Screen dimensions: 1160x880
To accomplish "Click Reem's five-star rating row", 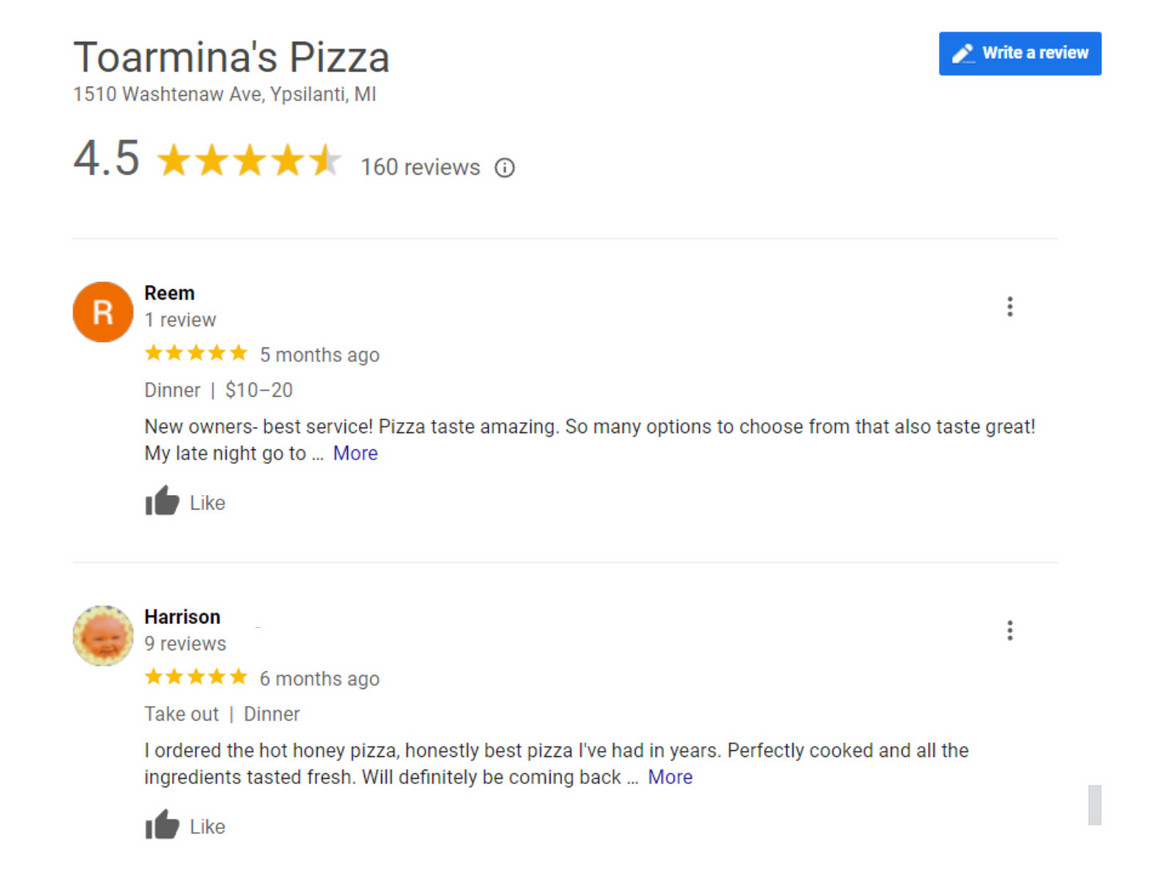I will click(x=196, y=353).
